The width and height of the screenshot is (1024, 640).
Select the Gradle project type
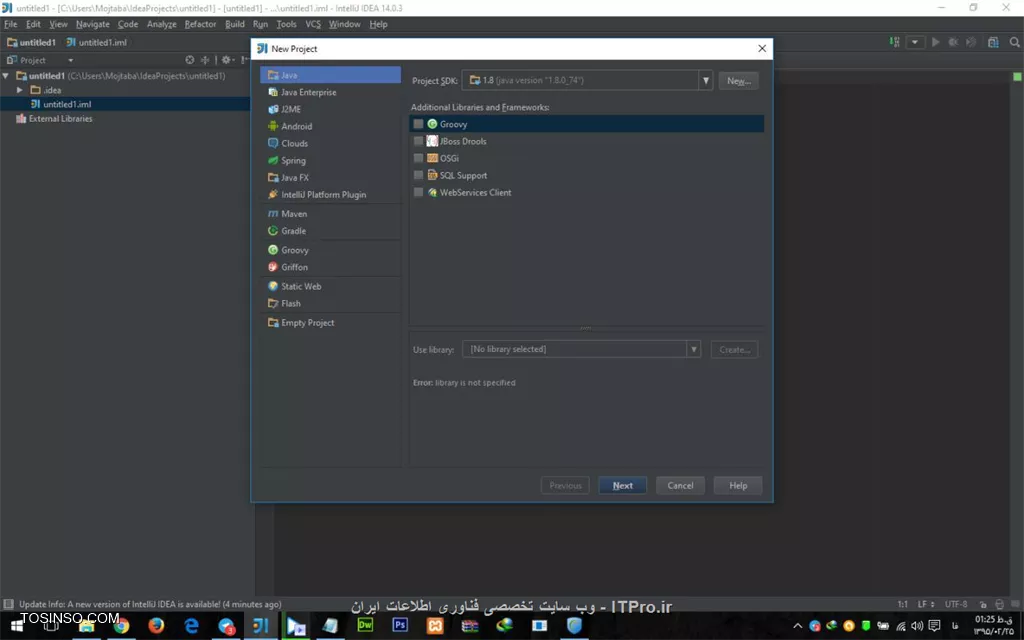(x=330, y=231)
